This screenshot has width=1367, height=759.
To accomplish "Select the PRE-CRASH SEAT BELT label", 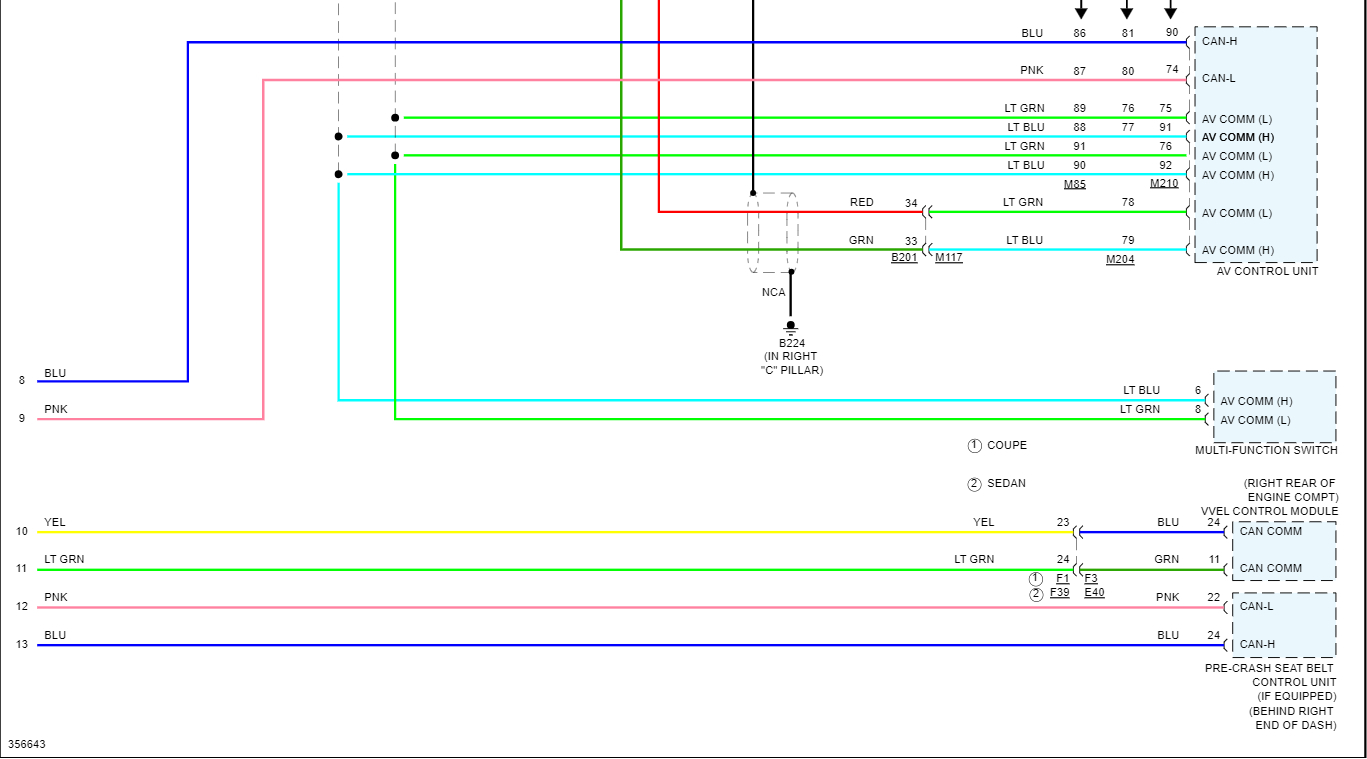I will (x=1270, y=669).
